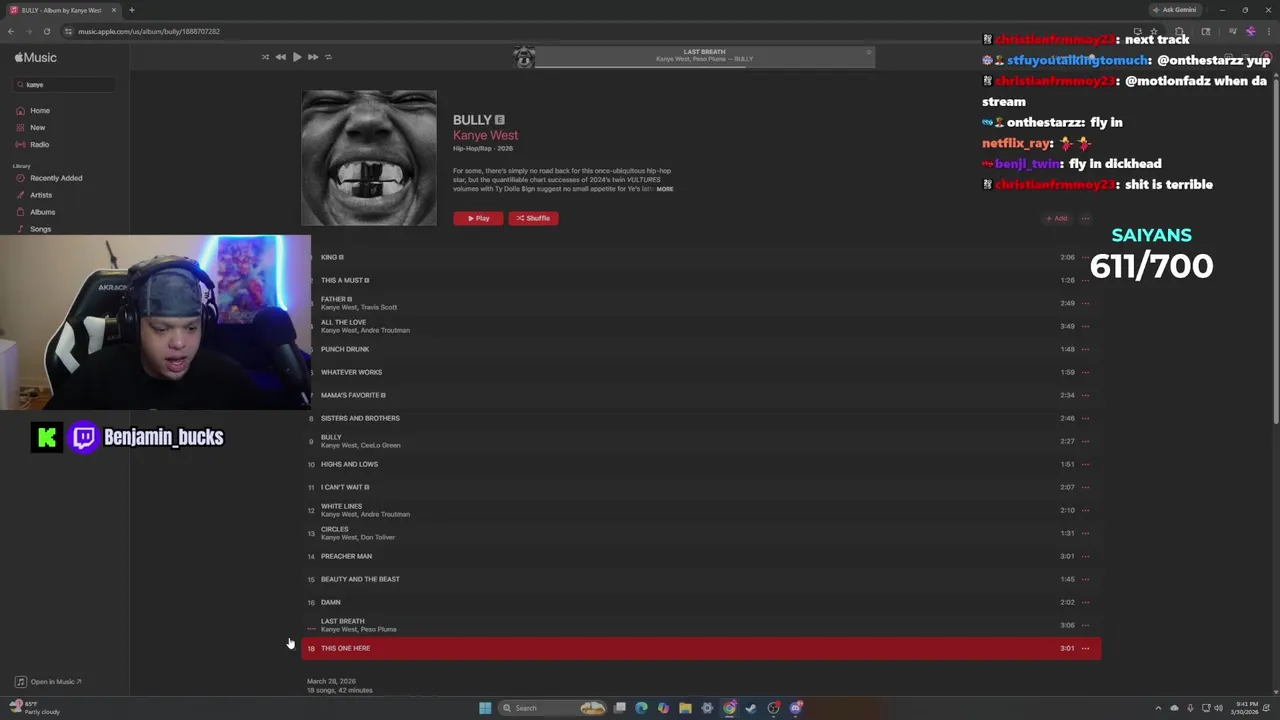This screenshot has width=1280, height=720.
Task: Open Don Toliver link under CIRCLES
Action: [x=378, y=538]
